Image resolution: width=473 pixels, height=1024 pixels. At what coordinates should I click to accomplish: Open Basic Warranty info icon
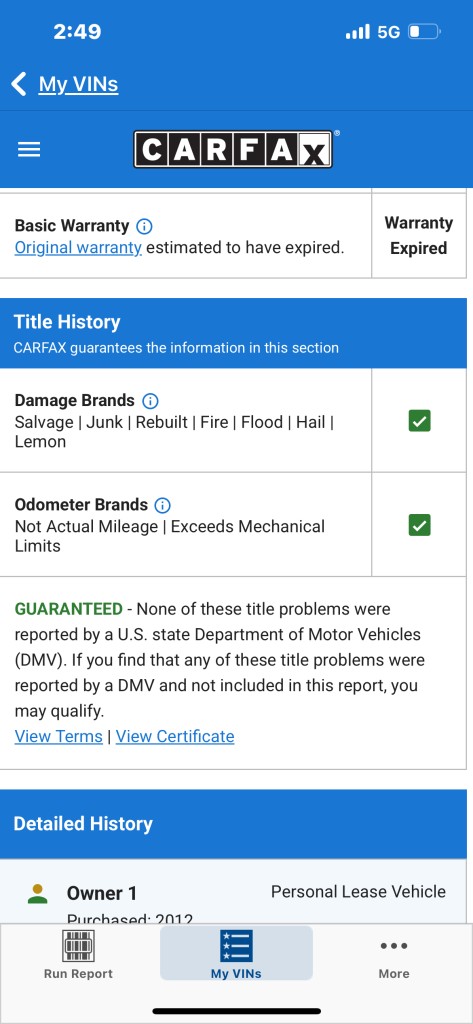[x=144, y=226]
